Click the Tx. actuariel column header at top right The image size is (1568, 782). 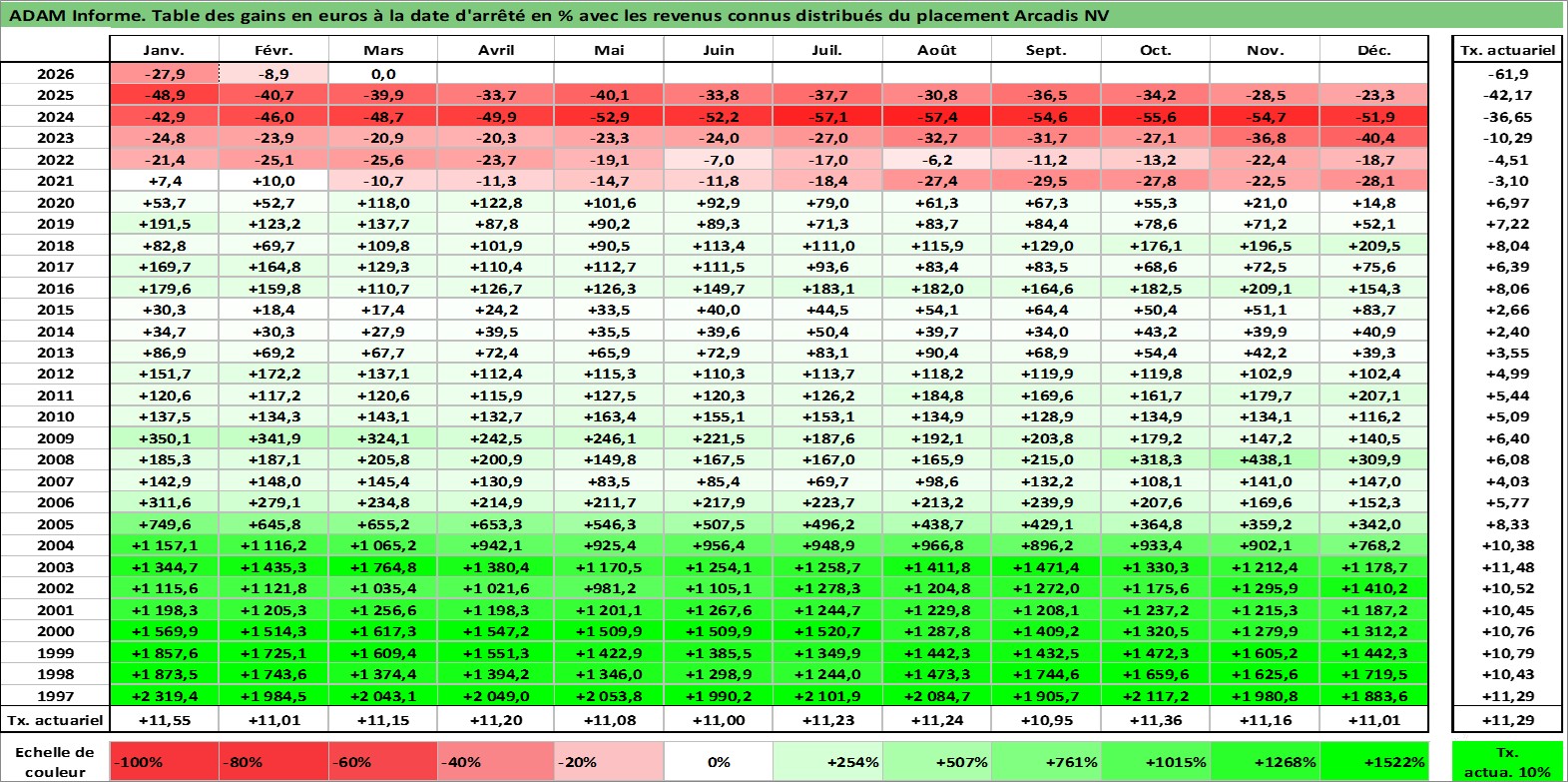tap(1508, 50)
